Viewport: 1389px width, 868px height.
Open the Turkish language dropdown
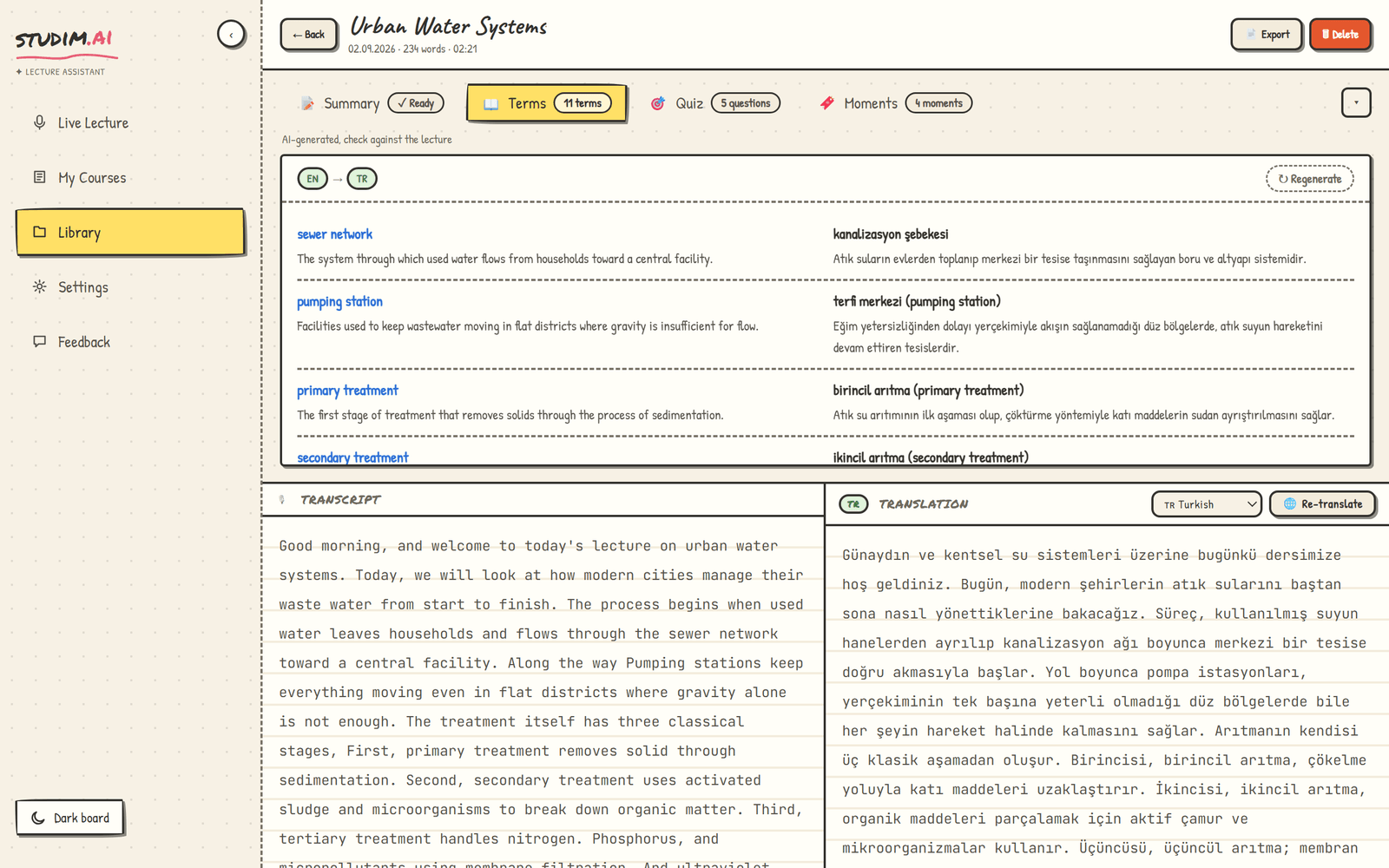coord(1207,504)
